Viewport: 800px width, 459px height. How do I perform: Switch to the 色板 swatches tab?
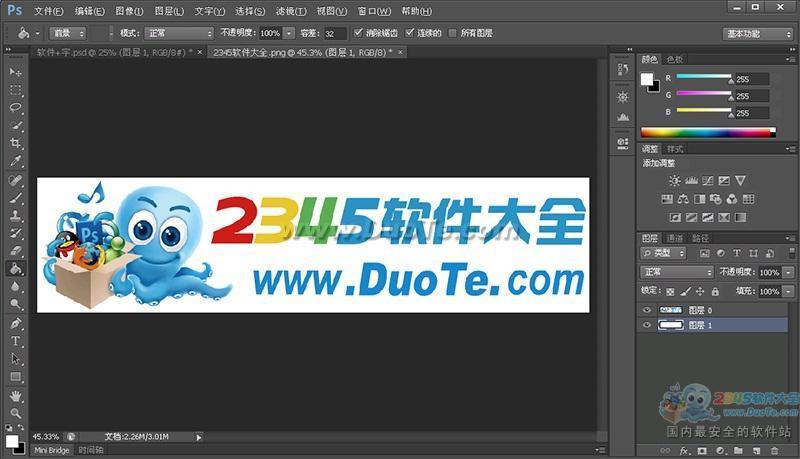(674, 60)
